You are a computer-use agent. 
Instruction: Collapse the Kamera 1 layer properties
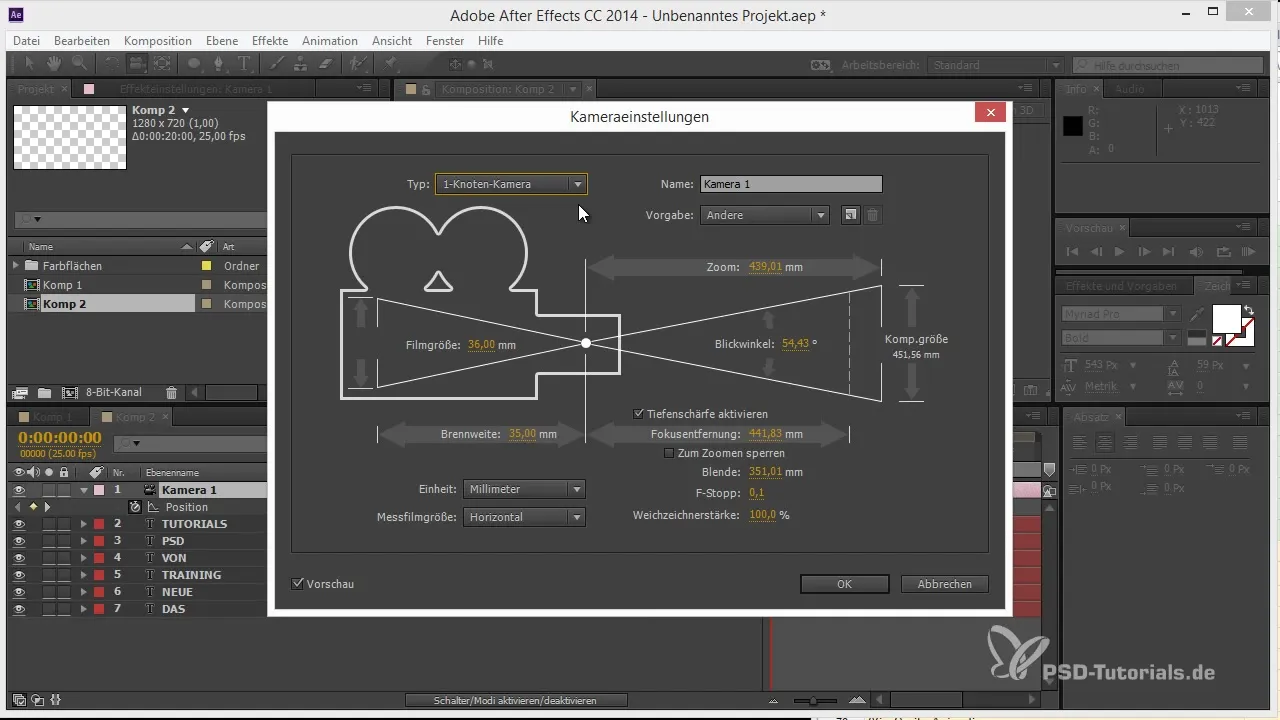[84, 490]
